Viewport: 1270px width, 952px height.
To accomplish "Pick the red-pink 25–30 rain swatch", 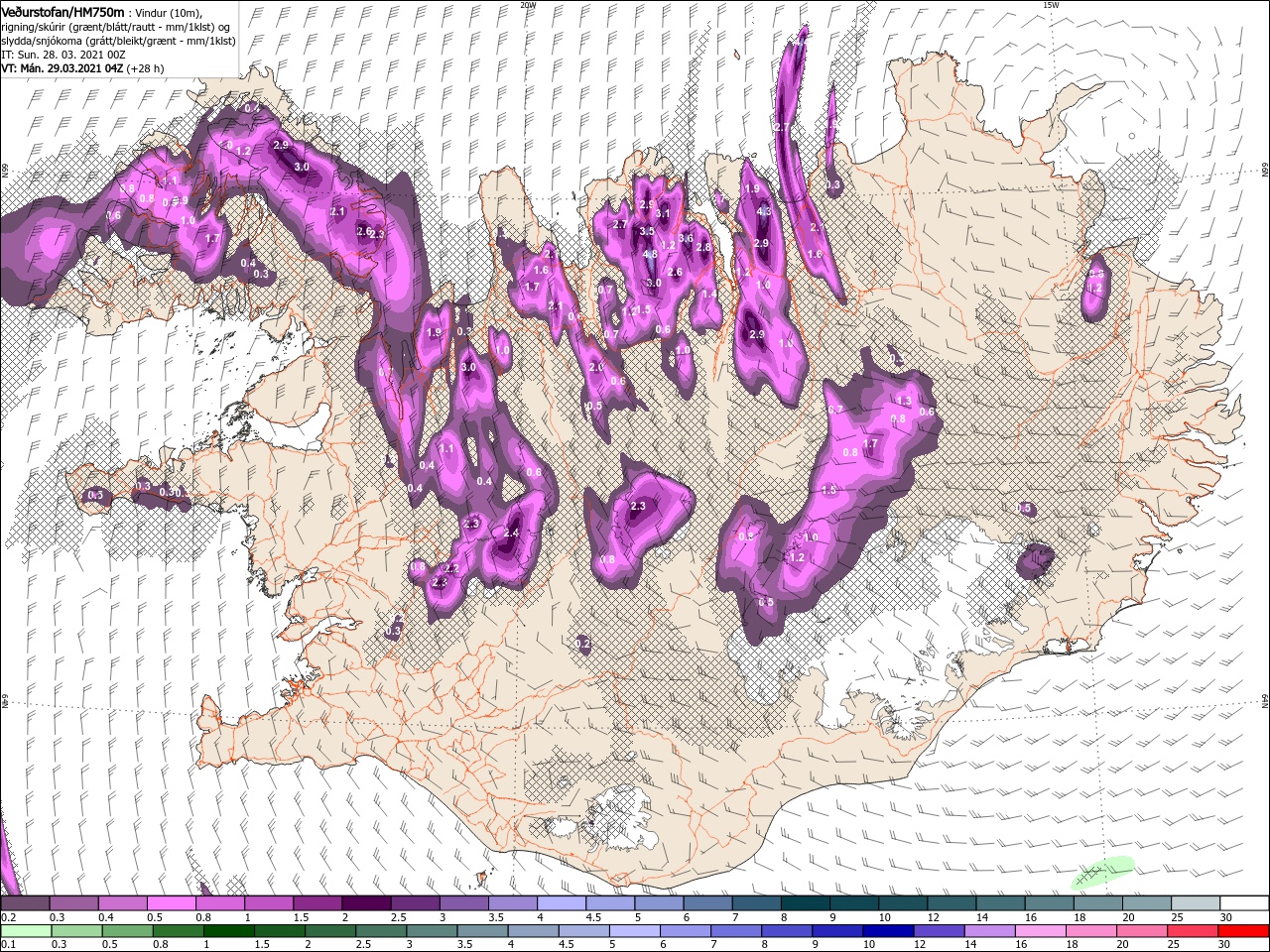I will pyautogui.click(x=1194, y=931).
